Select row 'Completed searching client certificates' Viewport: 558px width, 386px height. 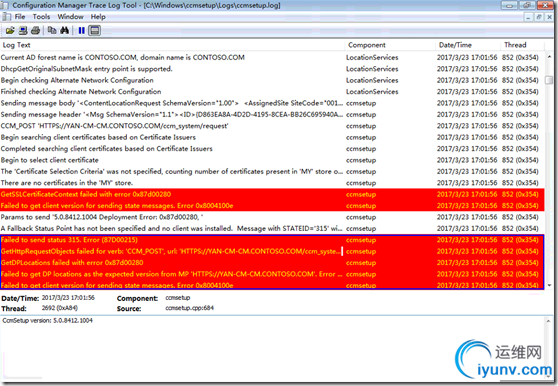click(x=272, y=148)
